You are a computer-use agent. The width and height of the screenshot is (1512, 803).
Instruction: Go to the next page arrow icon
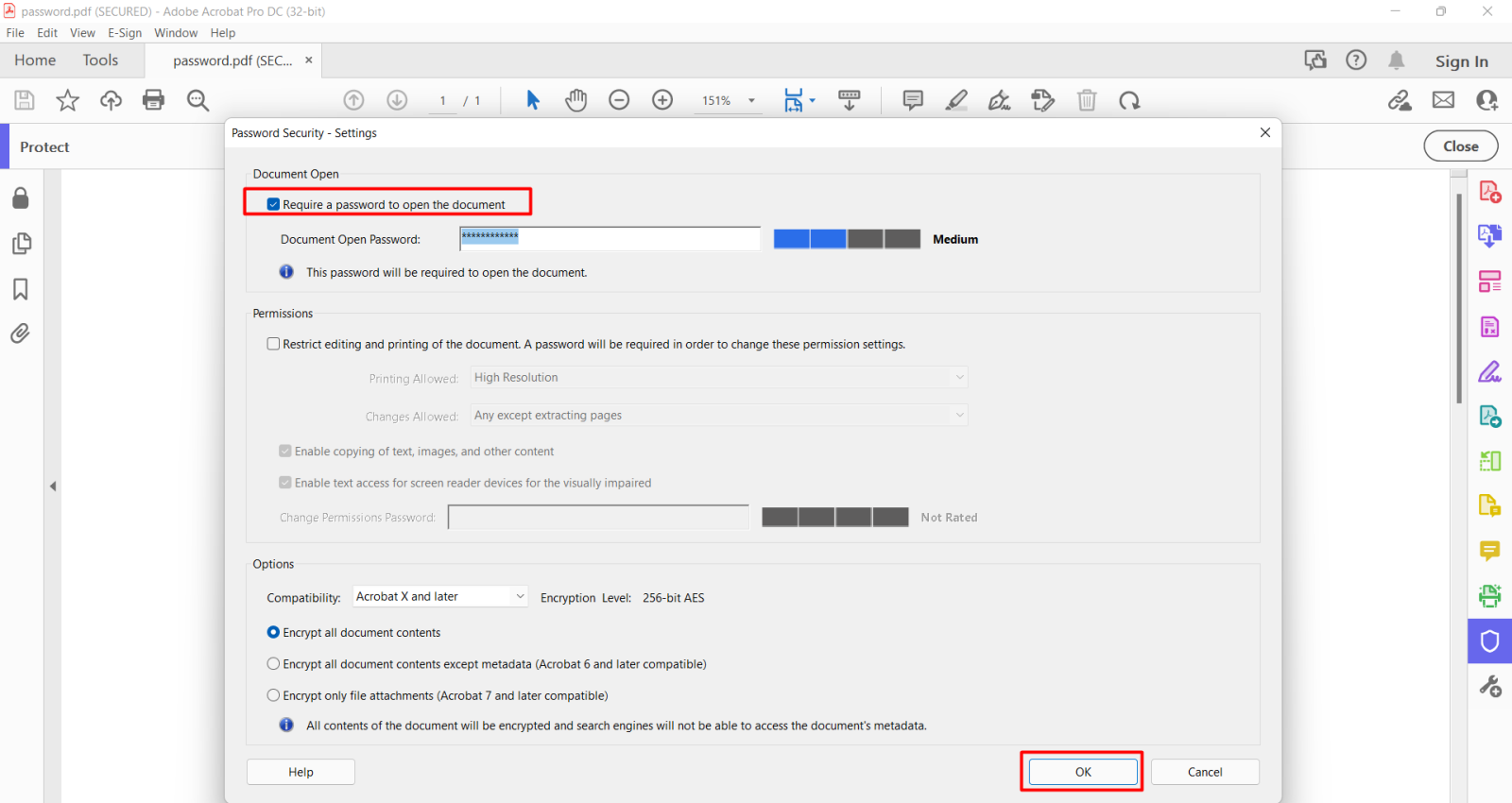(397, 100)
